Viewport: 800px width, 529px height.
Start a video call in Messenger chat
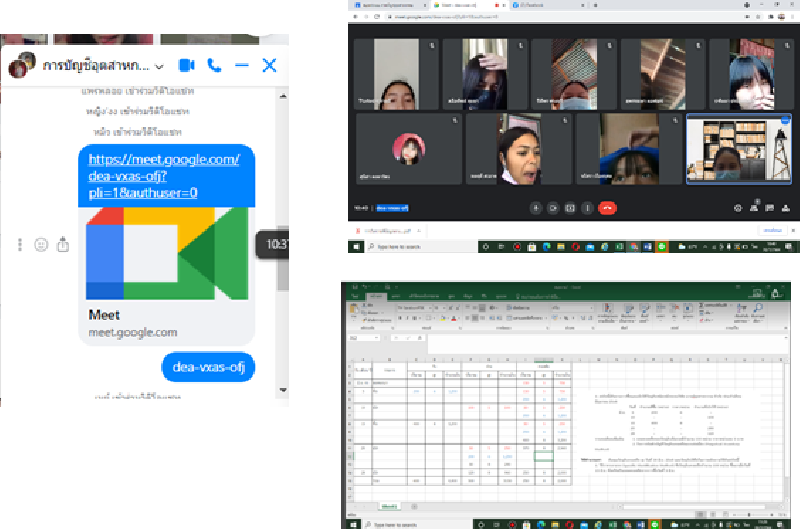tap(186, 65)
